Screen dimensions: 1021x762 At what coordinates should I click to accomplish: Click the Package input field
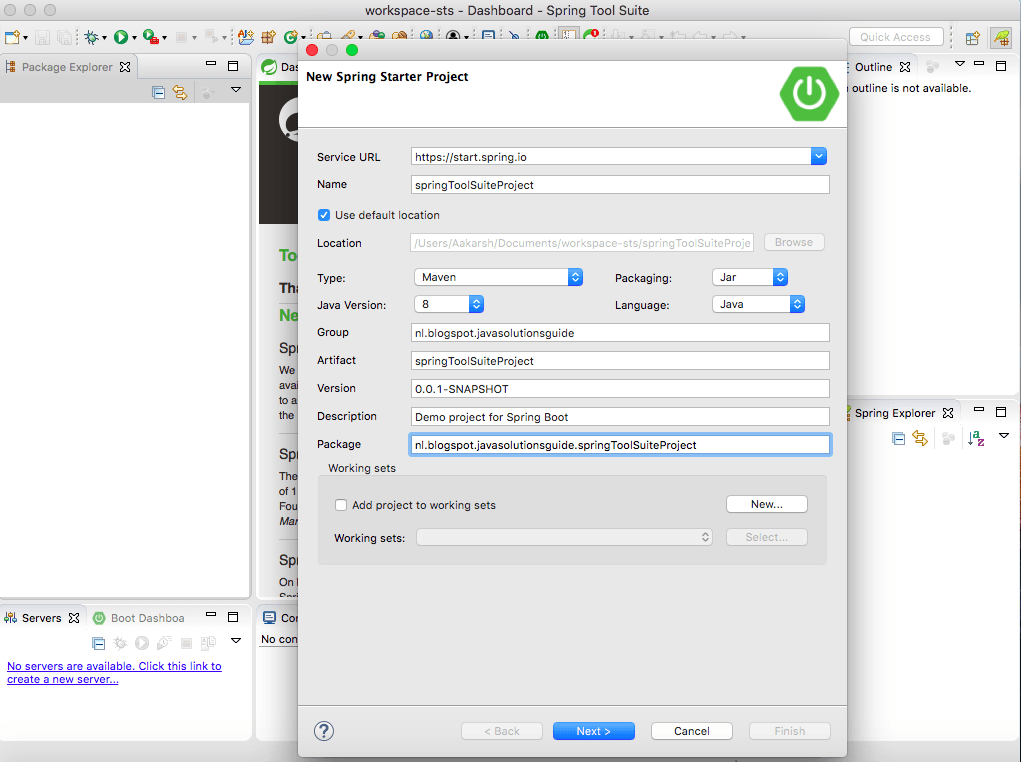pos(620,444)
